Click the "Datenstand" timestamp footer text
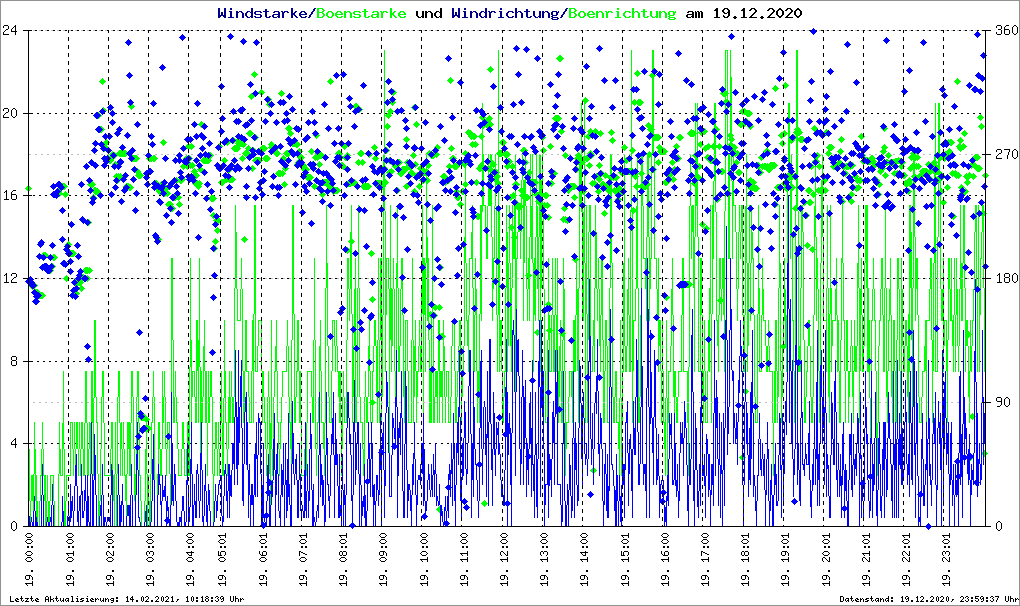This screenshot has width=1020, height=606. (926, 599)
